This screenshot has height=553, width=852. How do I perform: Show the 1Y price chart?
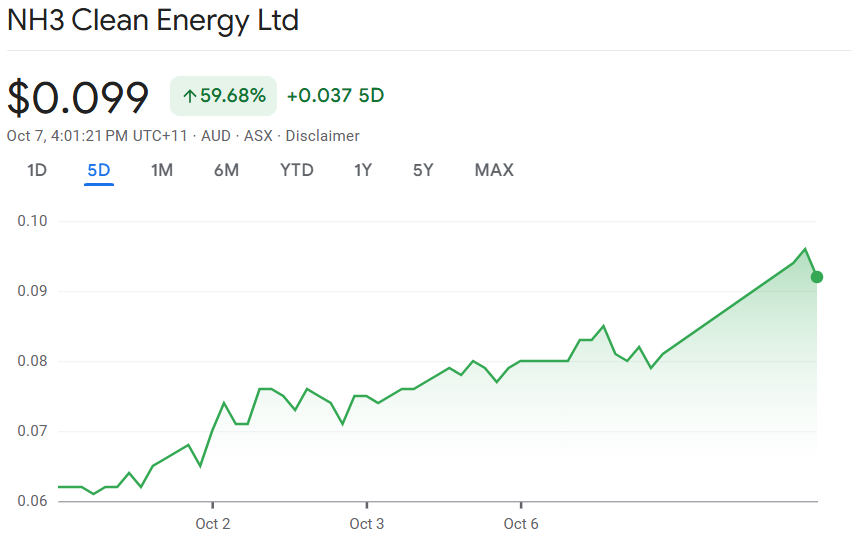[363, 170]
